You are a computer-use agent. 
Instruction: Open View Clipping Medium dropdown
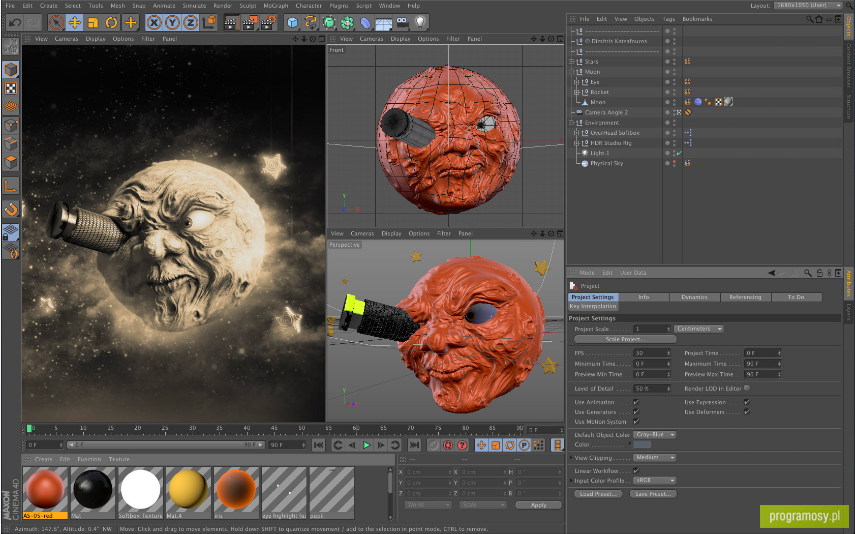click(x=655, y=458)
